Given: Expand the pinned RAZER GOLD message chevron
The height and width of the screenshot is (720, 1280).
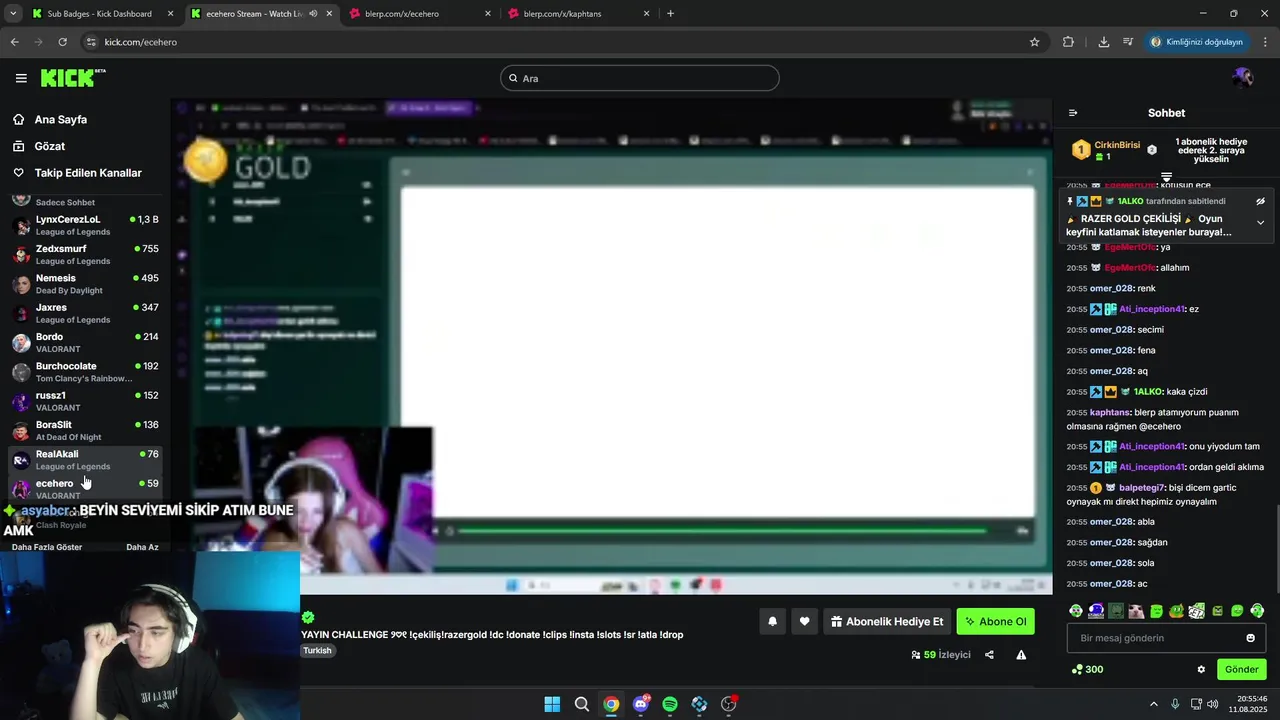Looking at the screenshot, I should [1260, 222].
